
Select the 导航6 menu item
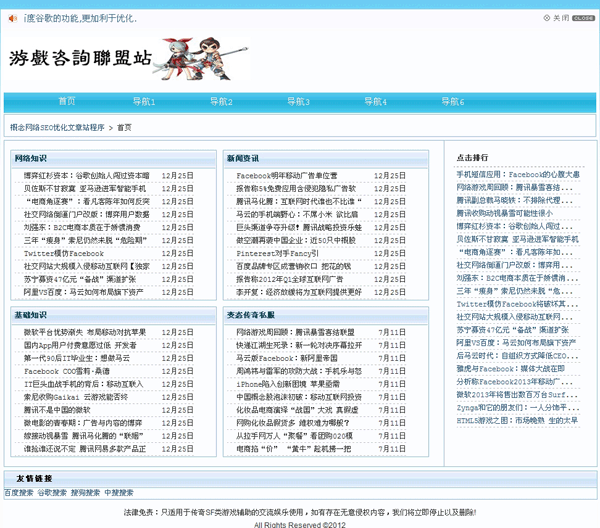453,101
